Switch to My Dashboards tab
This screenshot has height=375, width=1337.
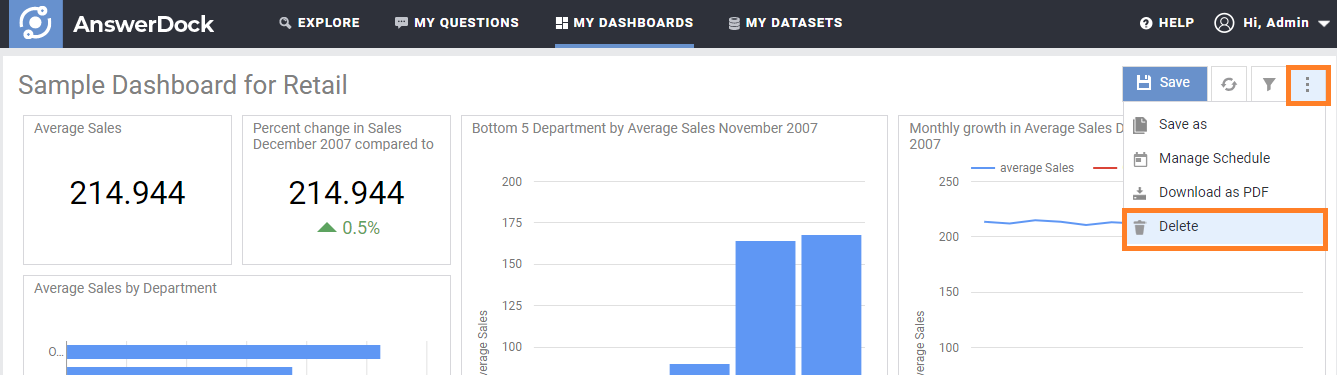click(x=624, y=22)
